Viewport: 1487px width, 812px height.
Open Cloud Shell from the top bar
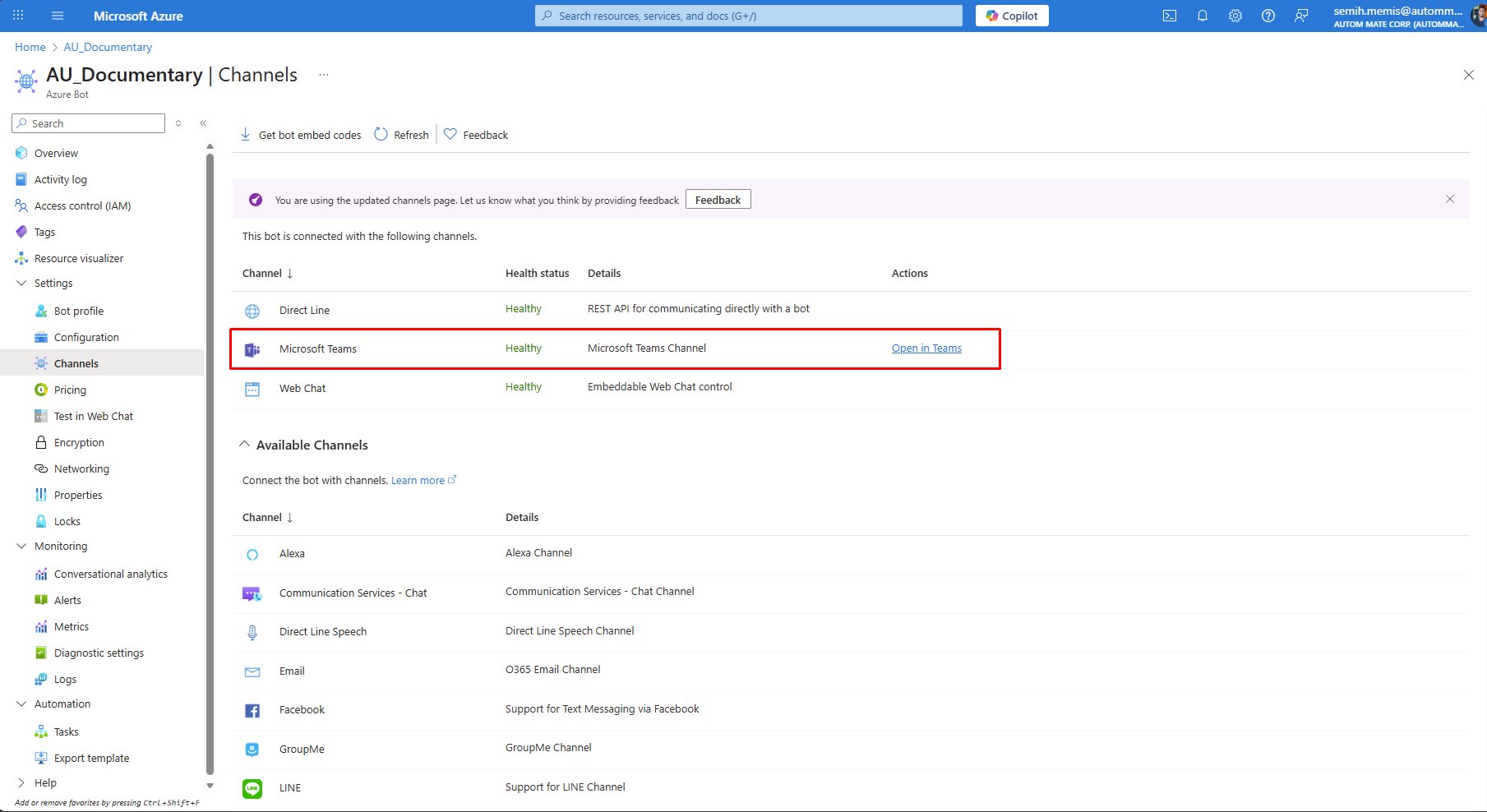tap(1169, 16)
